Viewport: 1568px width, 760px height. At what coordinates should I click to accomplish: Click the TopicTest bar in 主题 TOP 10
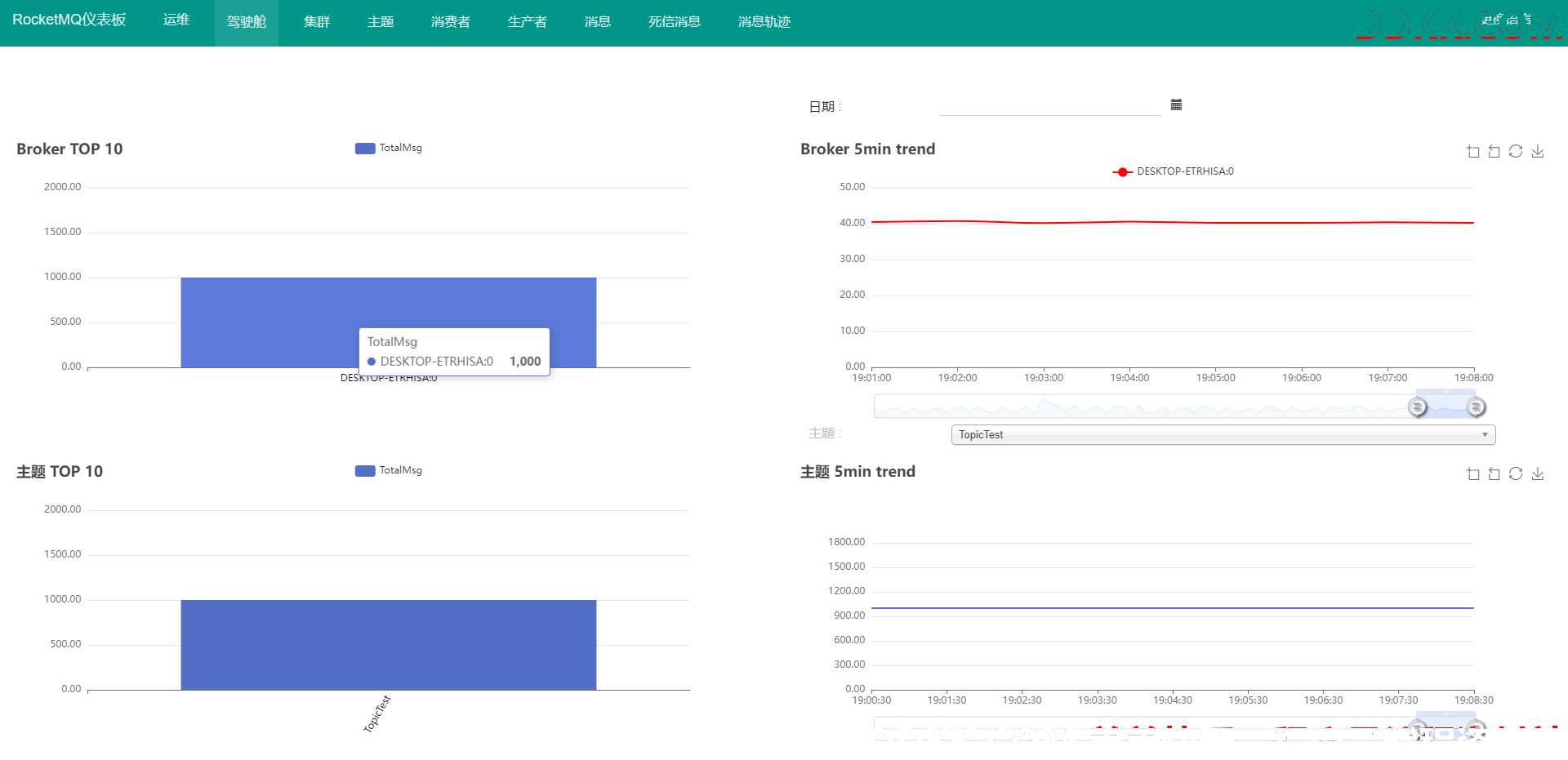(x=389, y=645)
